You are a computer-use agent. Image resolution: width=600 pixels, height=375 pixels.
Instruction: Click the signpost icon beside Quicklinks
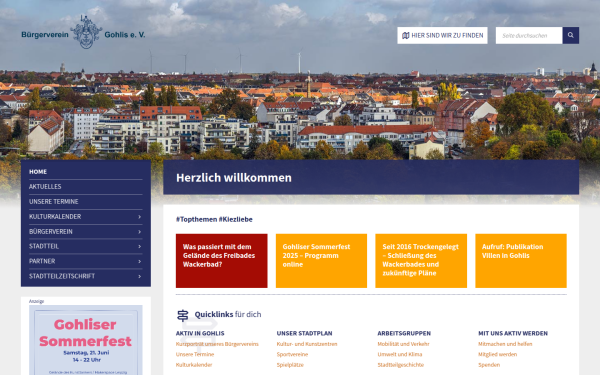(x=183, y=315)
